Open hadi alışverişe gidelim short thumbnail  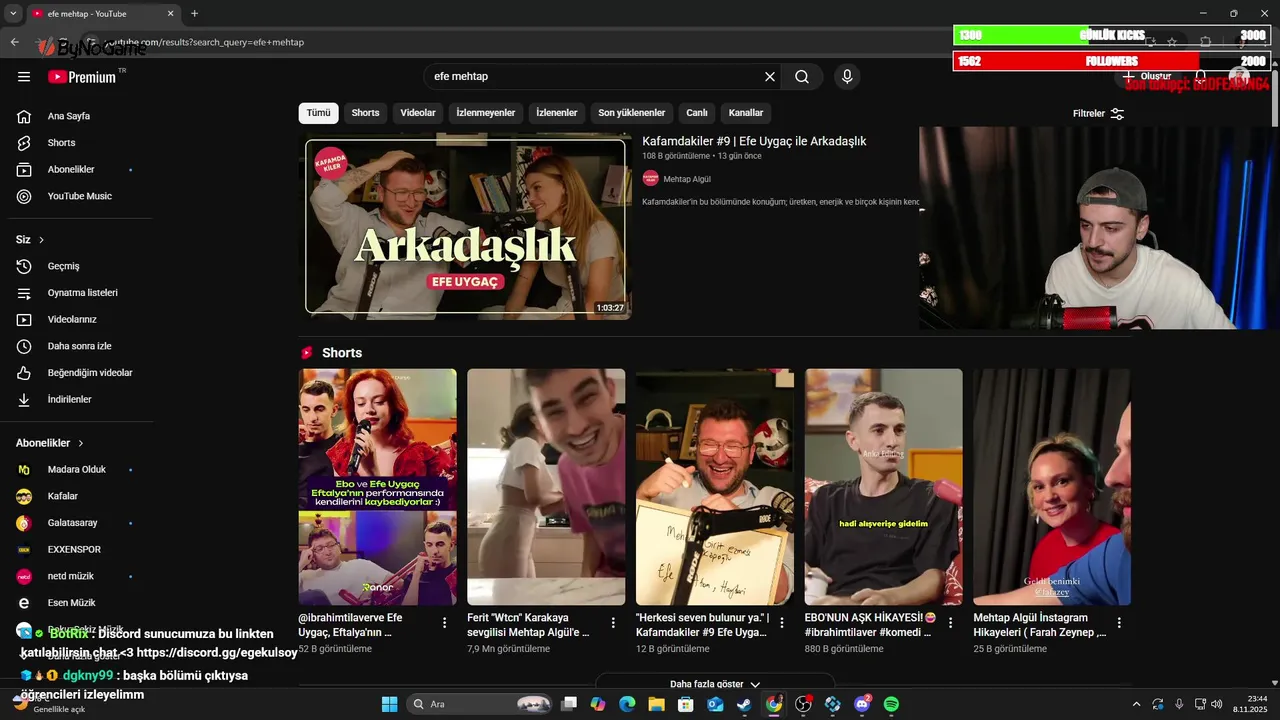click(x=884, y=487)
